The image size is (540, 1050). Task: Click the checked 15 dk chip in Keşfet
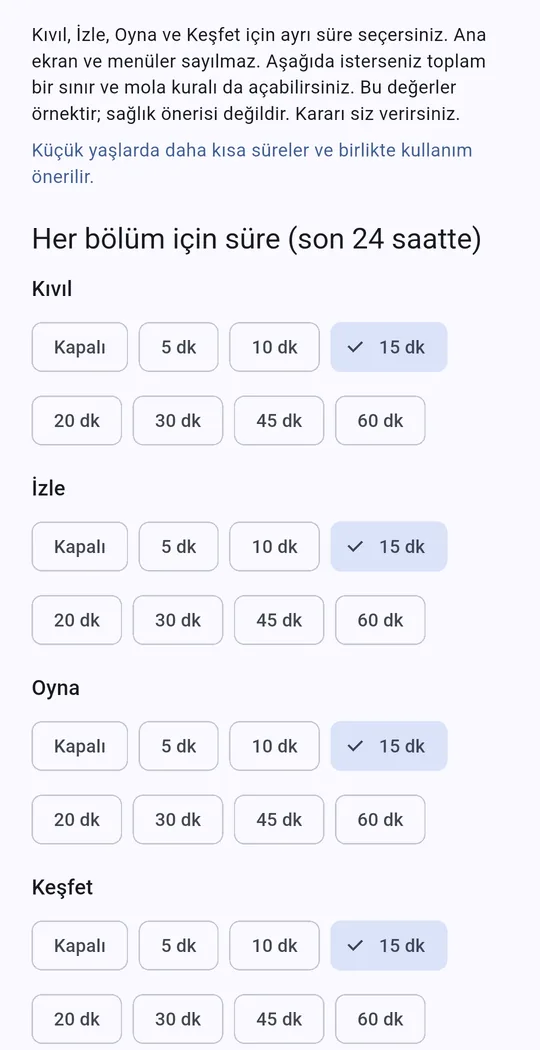(389, 946)
